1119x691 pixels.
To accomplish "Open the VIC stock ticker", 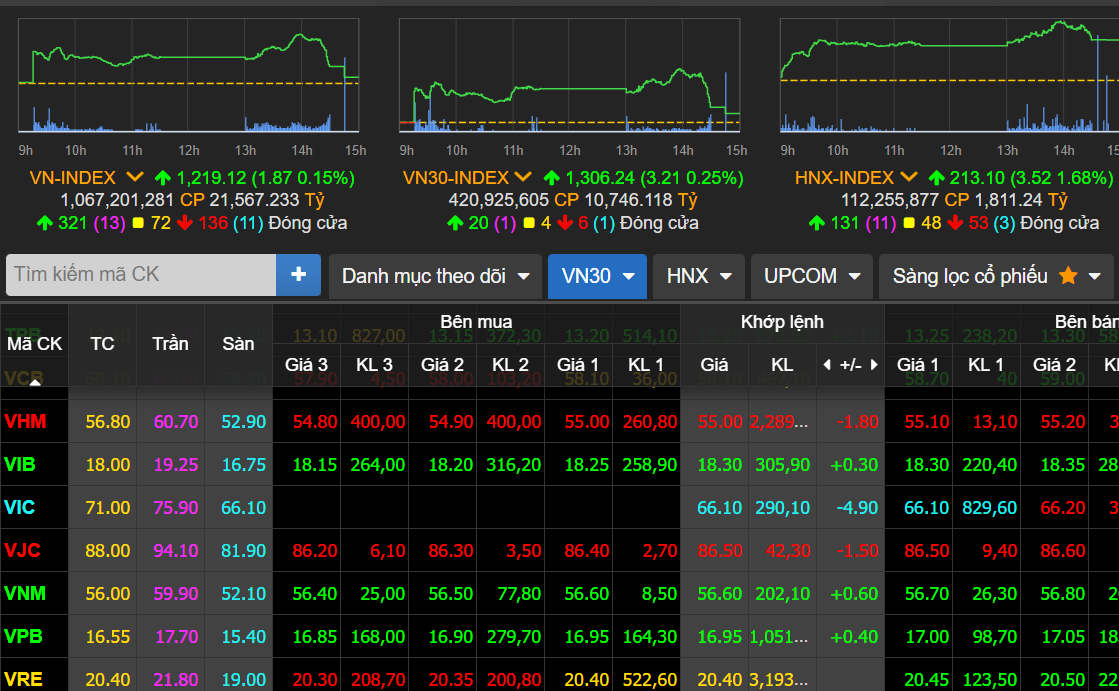I will coord(19,508).
